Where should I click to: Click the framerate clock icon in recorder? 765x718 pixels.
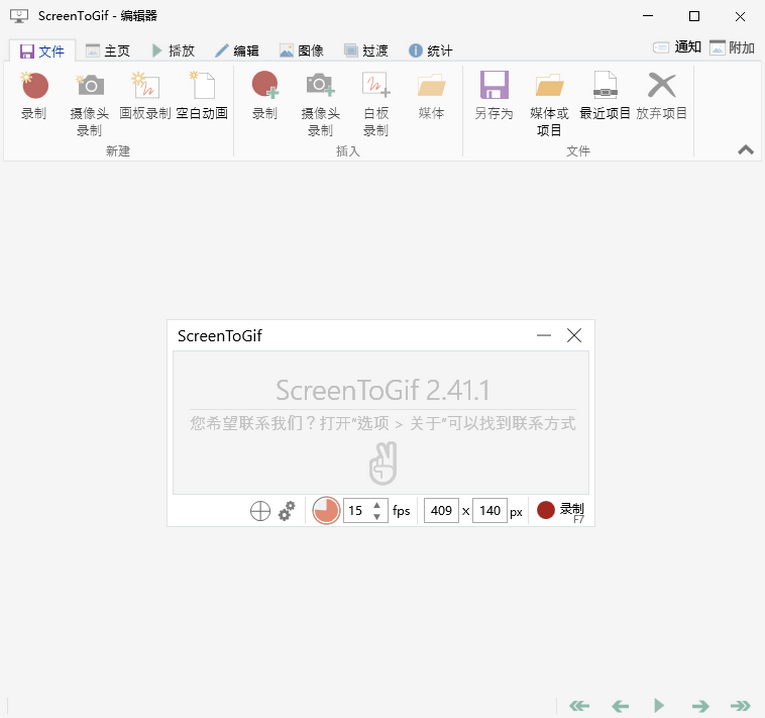326,511
